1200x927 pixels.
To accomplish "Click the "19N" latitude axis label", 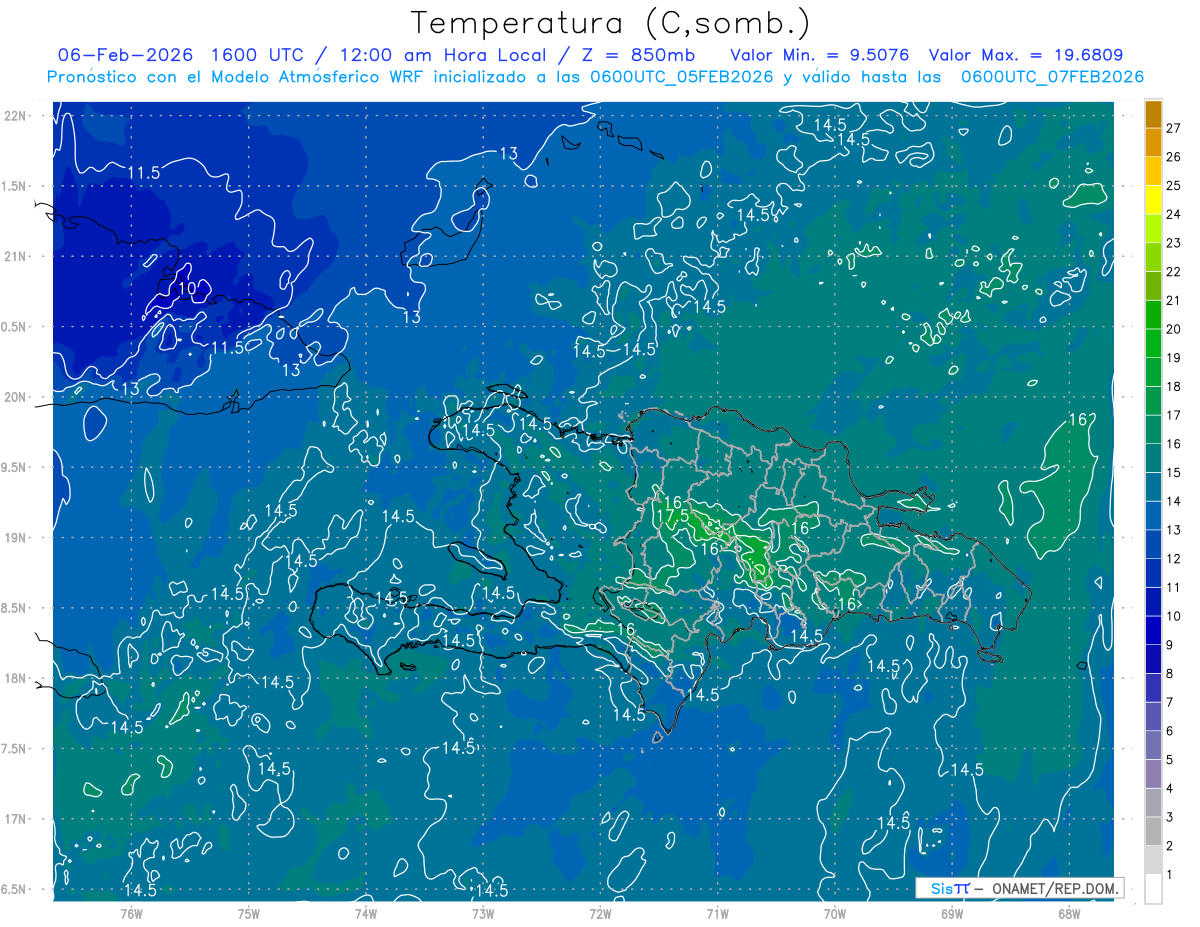I will coord(17,538).
